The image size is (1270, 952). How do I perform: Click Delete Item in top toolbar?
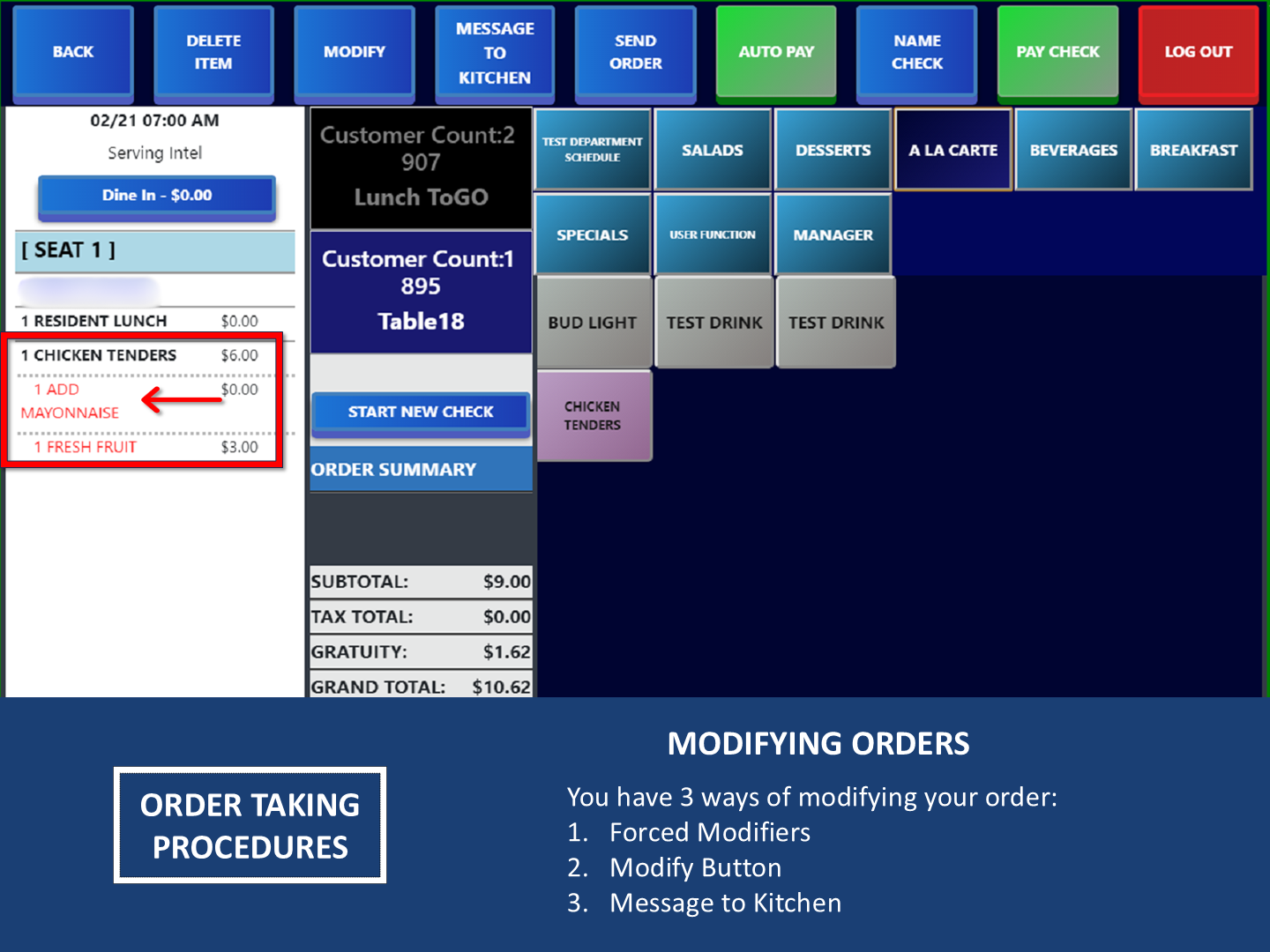click(213, 52)
